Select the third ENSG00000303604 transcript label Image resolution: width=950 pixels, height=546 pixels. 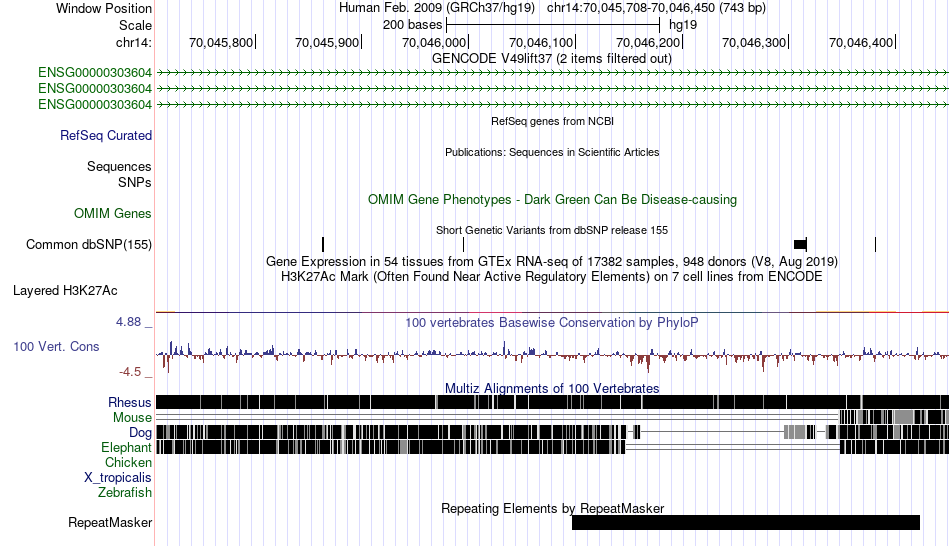tap(95, 105)
